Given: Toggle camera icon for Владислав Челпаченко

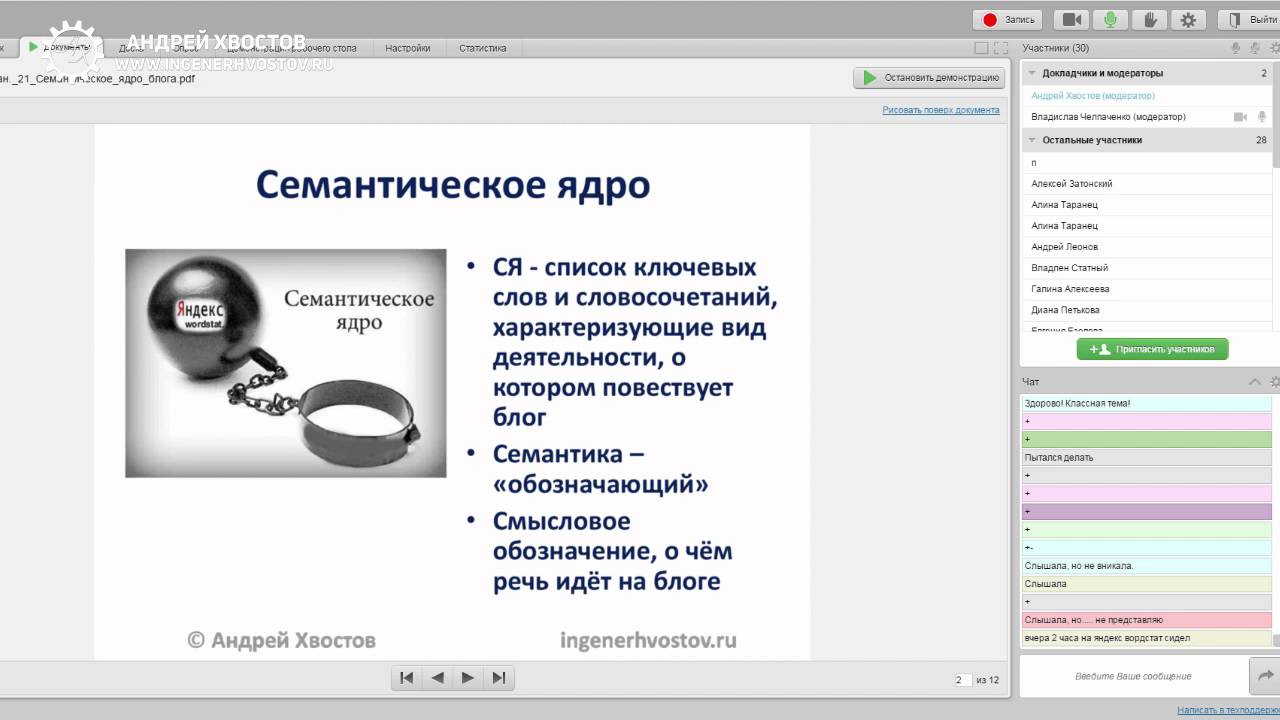Looking at the screenshot, I should [x=1240, y=117].
